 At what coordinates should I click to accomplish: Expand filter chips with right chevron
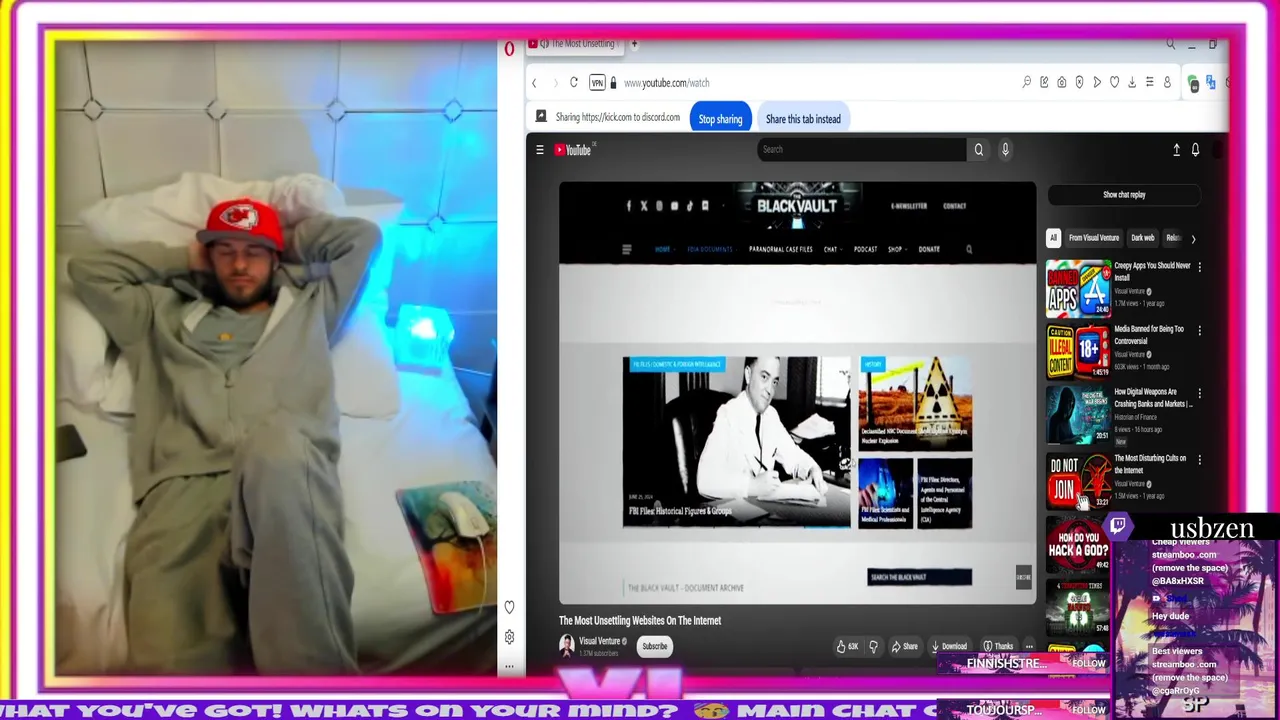pos(1193,239)
